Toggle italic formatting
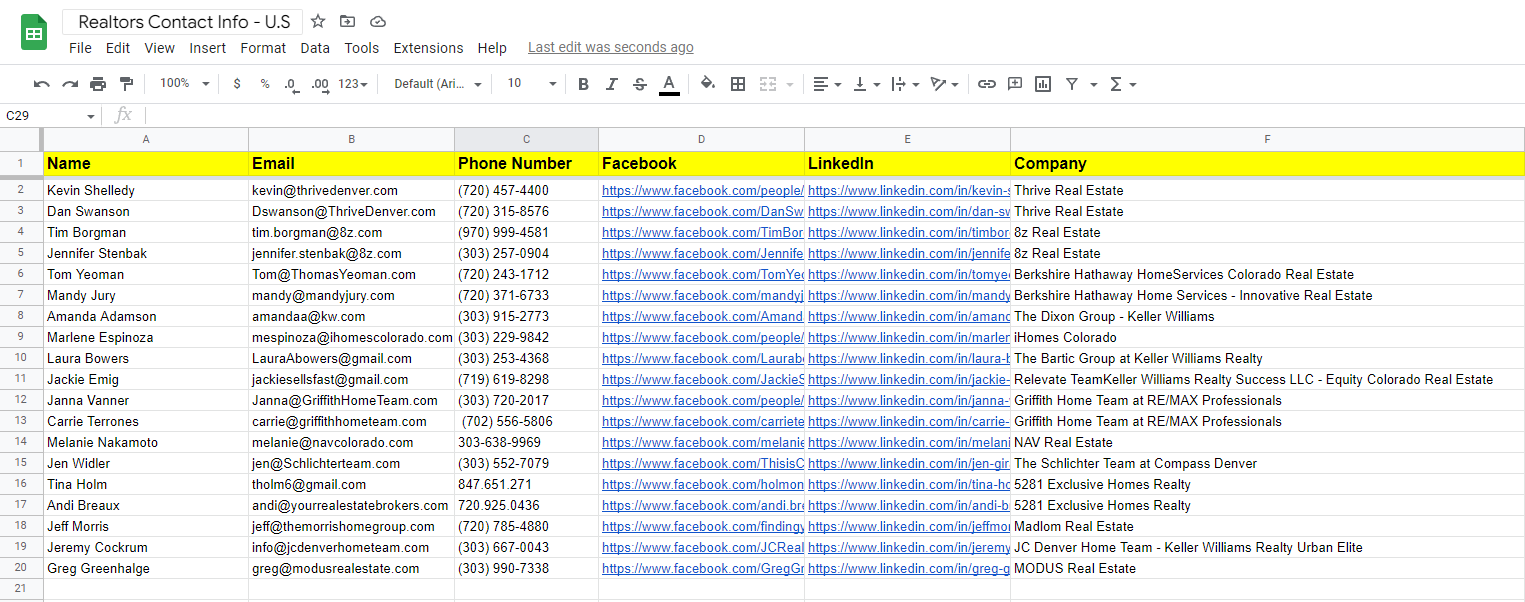Viewport: 1525px width, 602px height. coord(612,84)
